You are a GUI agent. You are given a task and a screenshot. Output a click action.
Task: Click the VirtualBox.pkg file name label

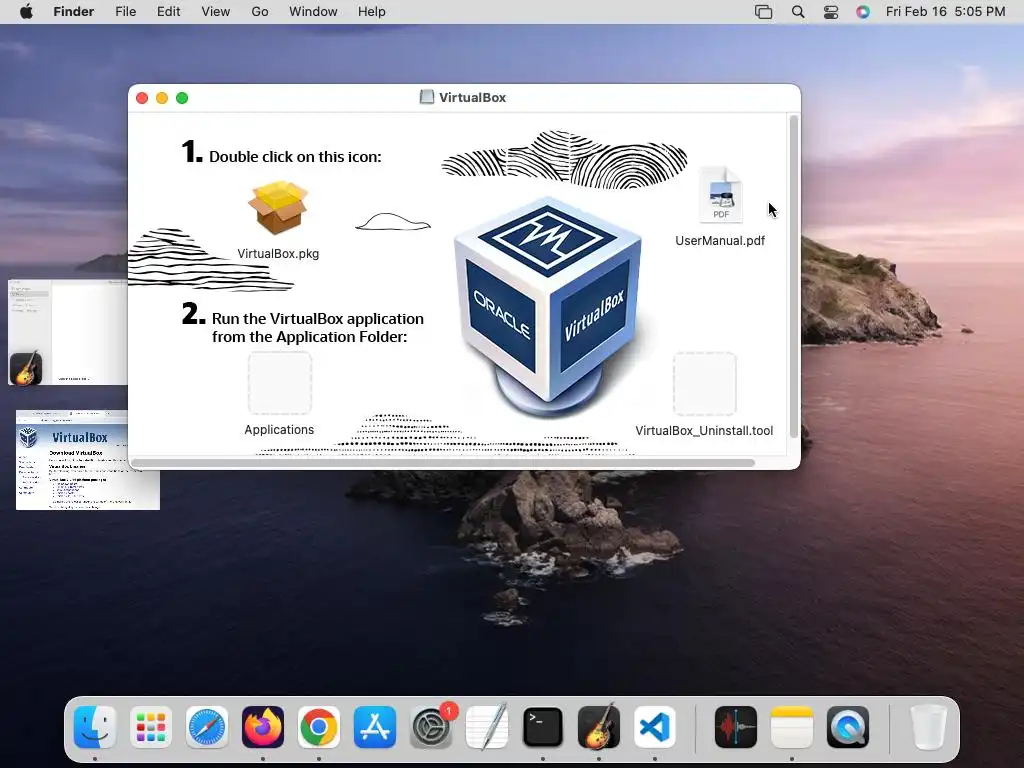(x=278, y=253)
